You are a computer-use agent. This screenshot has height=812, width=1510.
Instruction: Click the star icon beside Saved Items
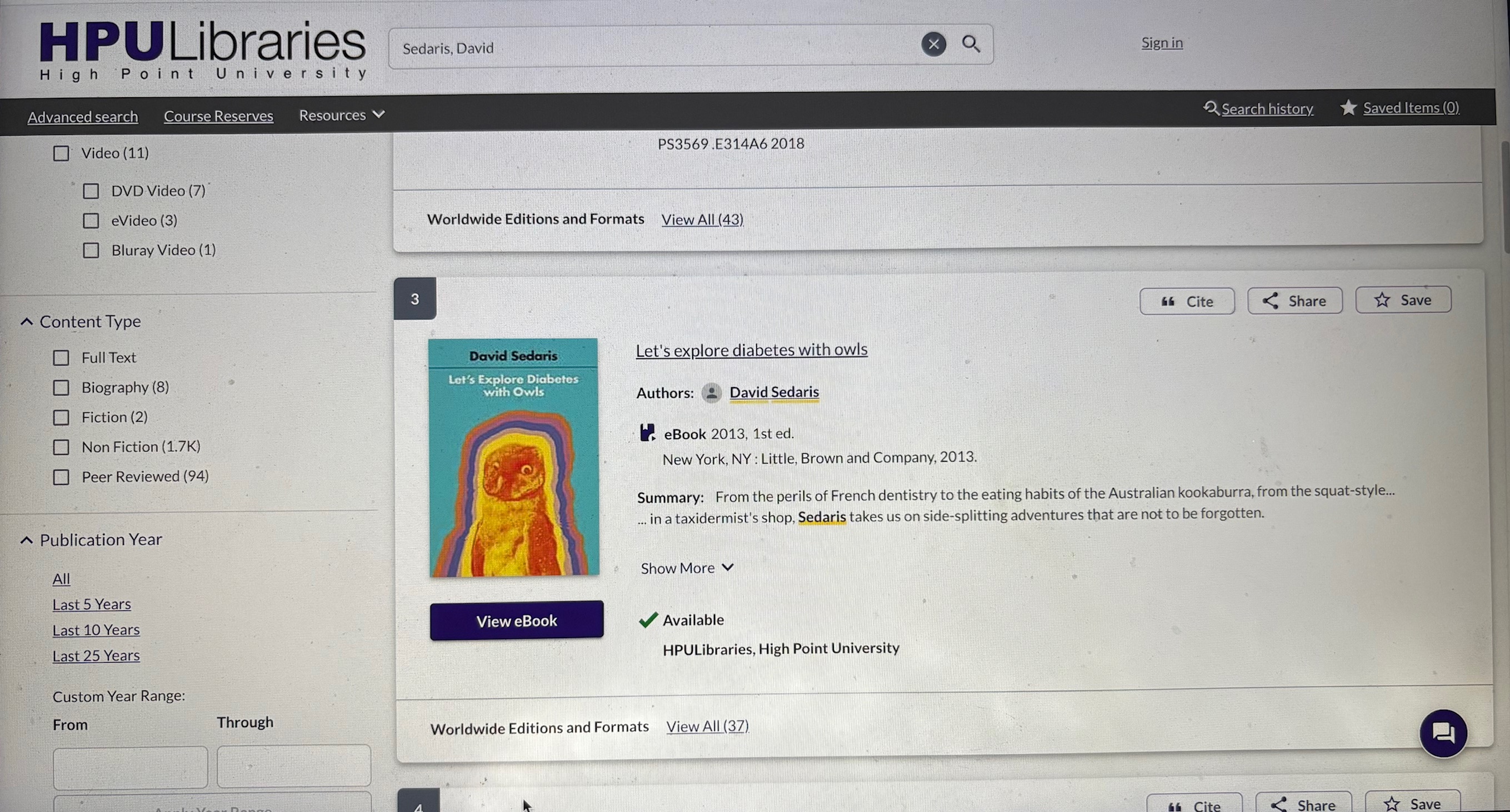(1348, 107)
